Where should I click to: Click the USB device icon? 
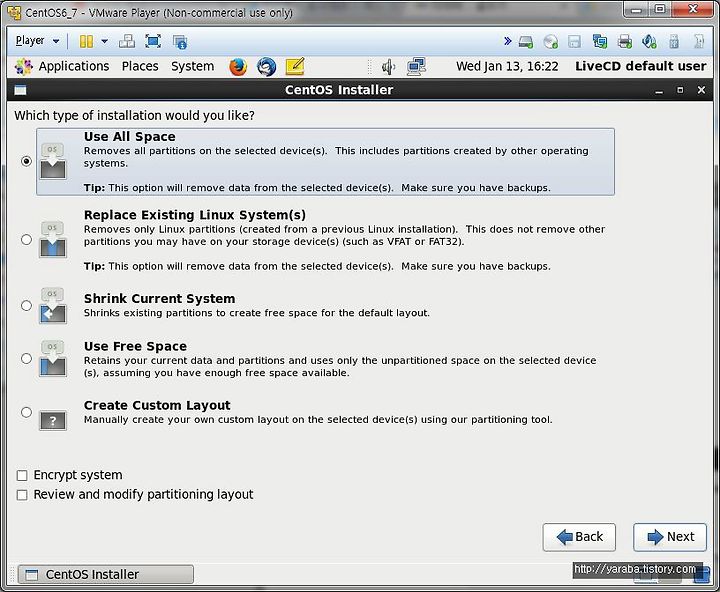point(674,42)
